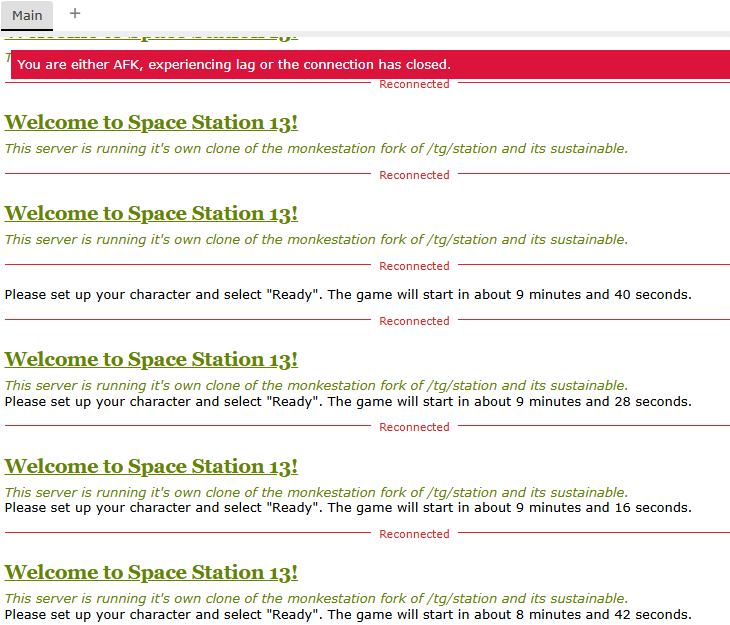The image size is (730, 625).
Task: Open the Welcome heading link directly below the red banner
Action: click(x=151, y=123)
